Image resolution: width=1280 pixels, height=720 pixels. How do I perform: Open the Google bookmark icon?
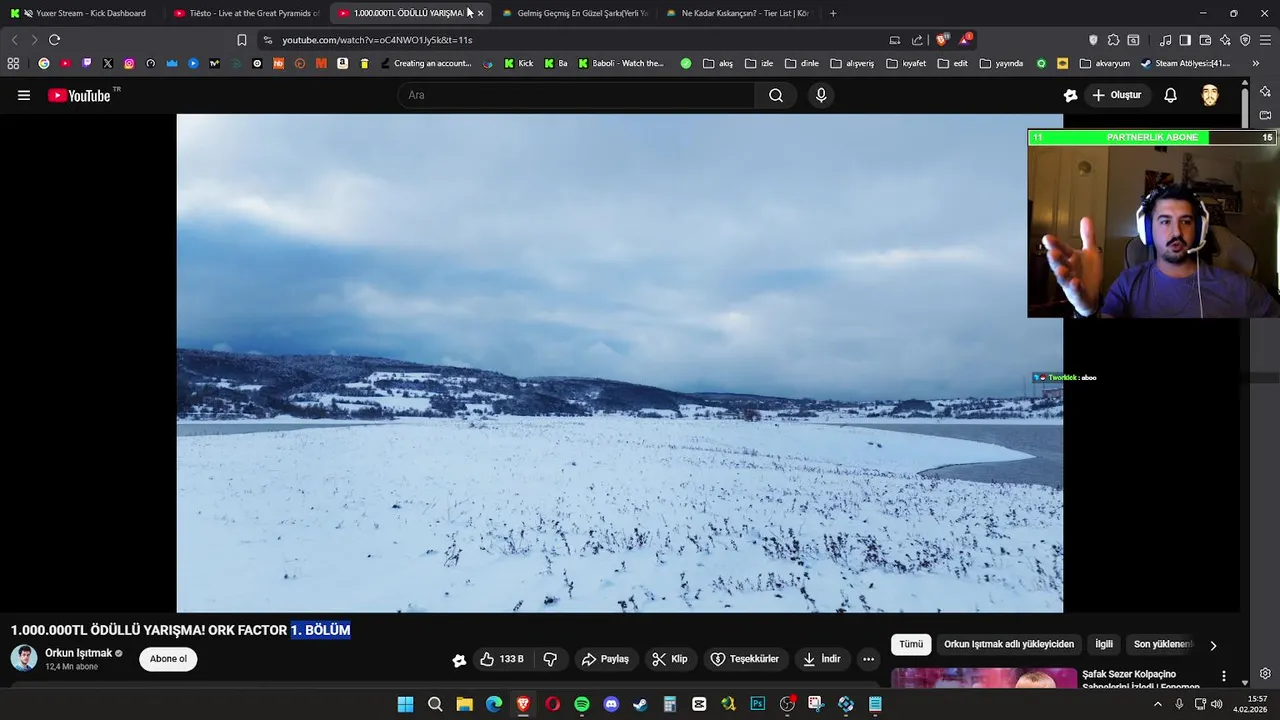[x=44, y=63]
